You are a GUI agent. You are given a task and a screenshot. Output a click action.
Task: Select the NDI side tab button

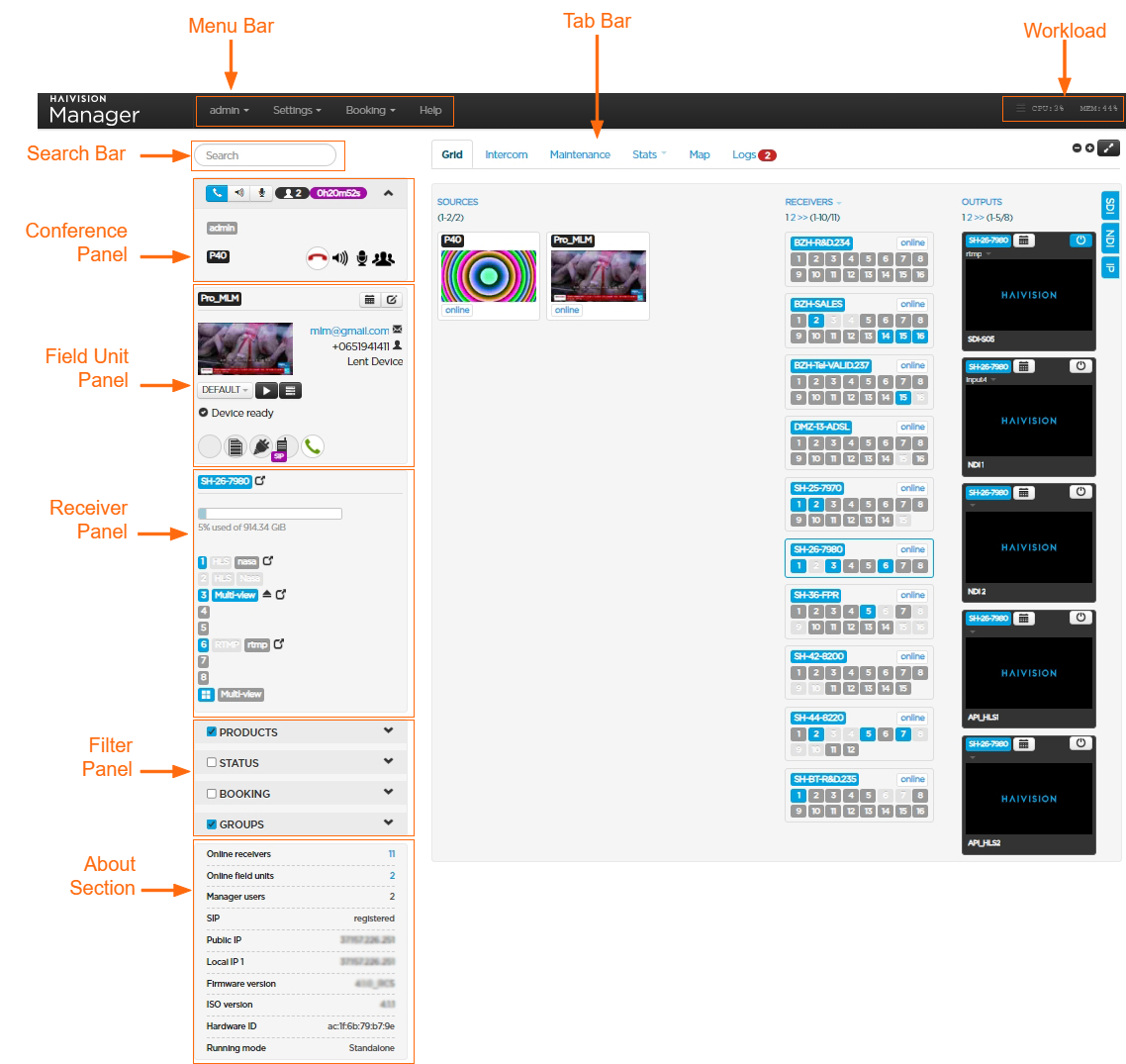1110,239
